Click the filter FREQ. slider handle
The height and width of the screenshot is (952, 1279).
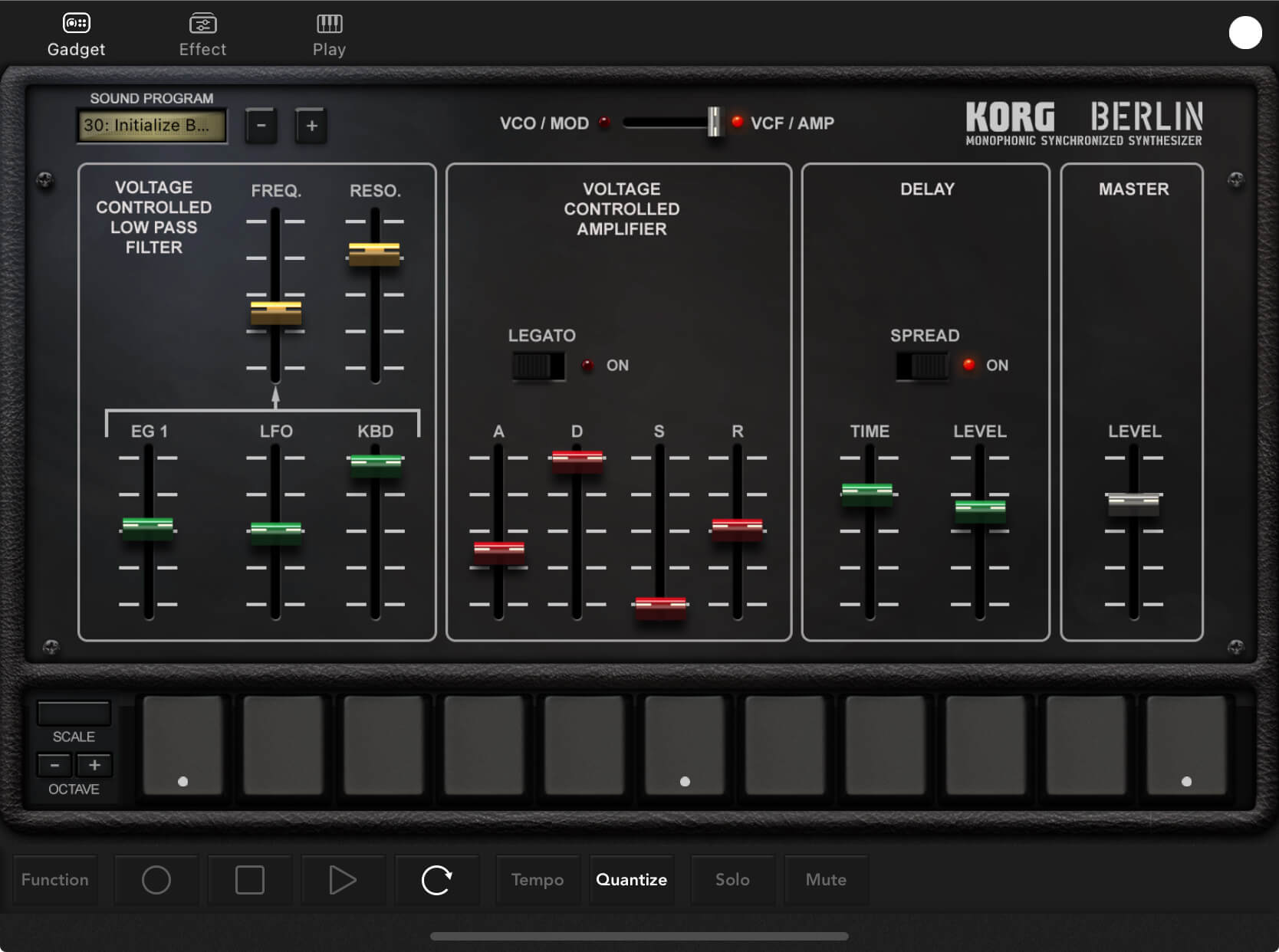pyautogui.click(x=275, y=312)
